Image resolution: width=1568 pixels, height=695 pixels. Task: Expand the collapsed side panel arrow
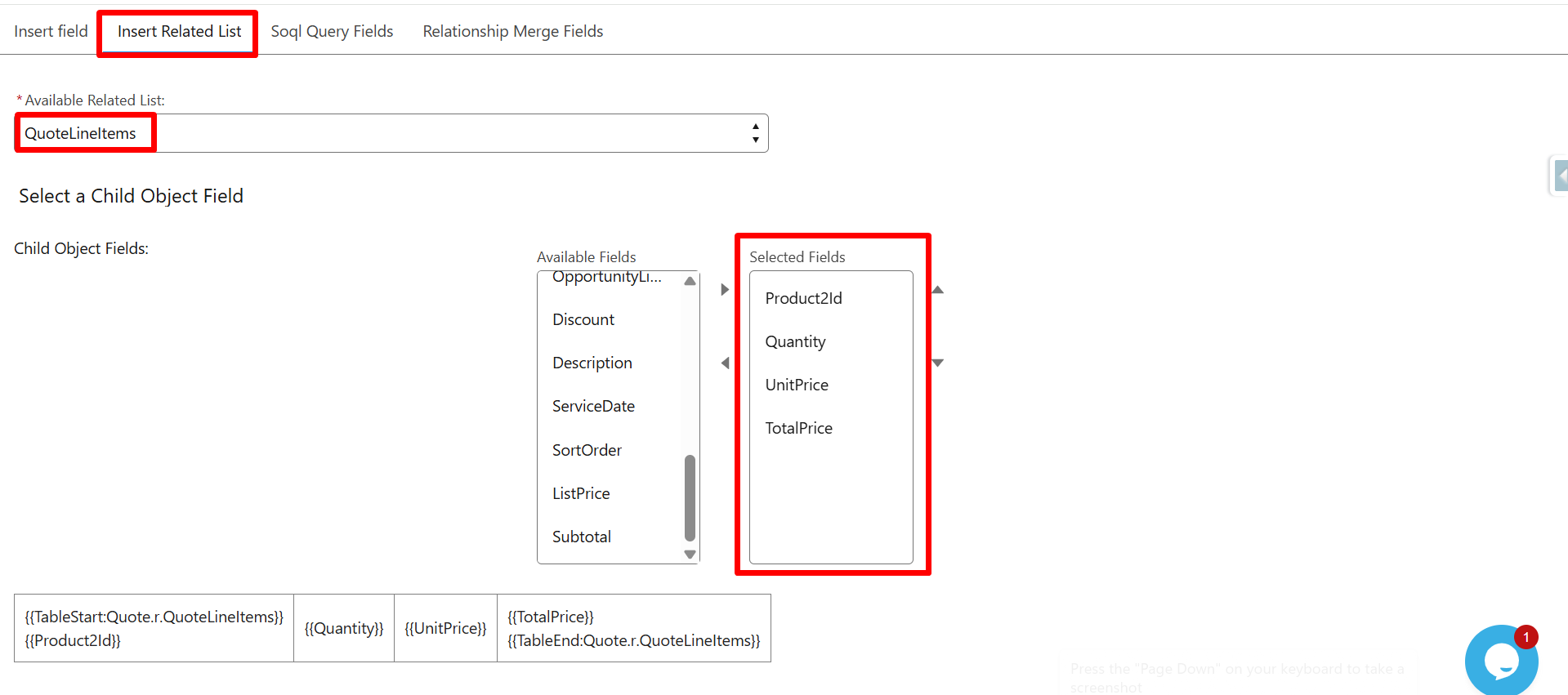(1561, 176)
